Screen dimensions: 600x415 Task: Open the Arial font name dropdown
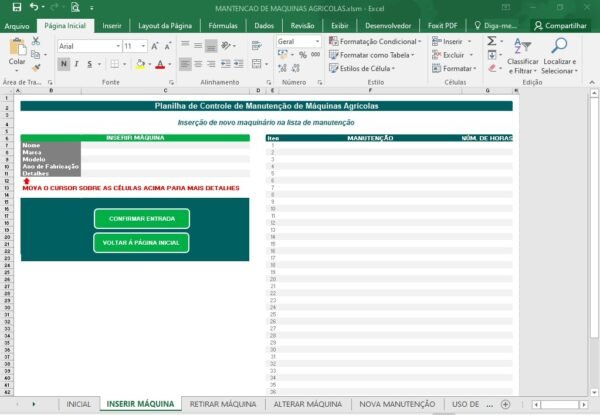(x=118, y=46)
